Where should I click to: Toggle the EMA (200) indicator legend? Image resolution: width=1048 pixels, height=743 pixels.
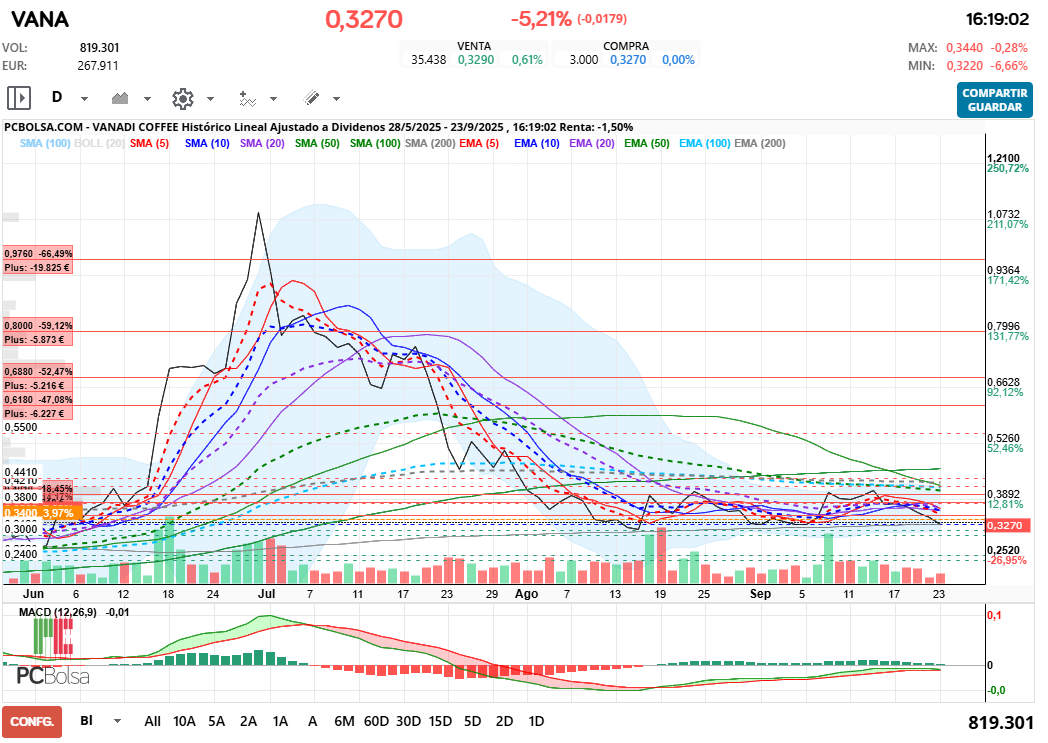tap(760, 144)
